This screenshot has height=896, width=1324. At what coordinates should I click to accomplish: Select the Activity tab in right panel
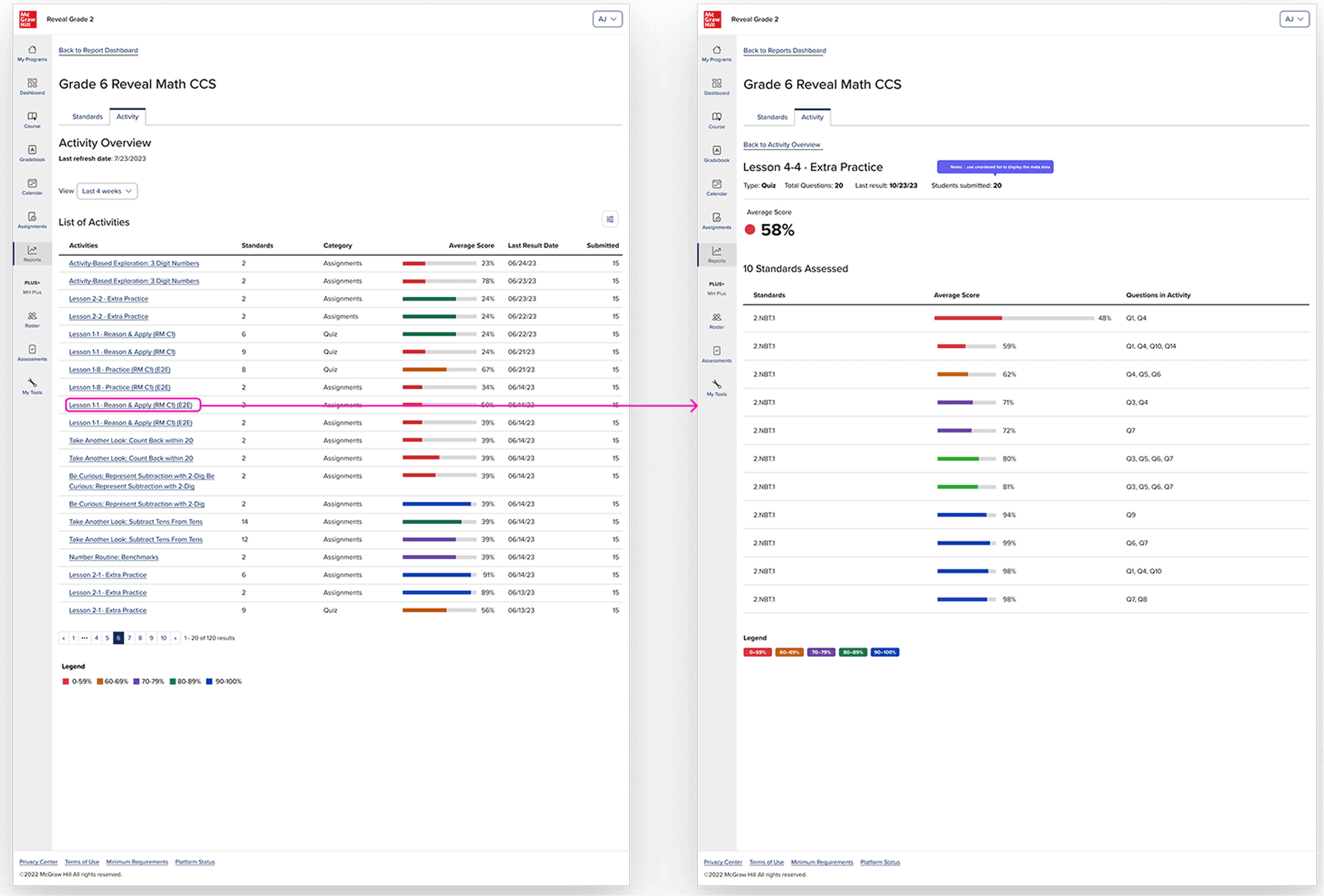[812, 117]
